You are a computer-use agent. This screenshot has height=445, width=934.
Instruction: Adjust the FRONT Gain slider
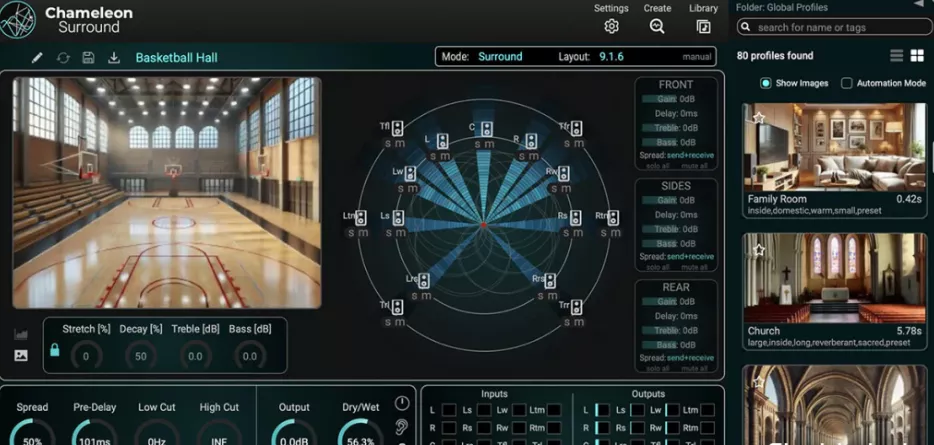click(x=677, y=99)
